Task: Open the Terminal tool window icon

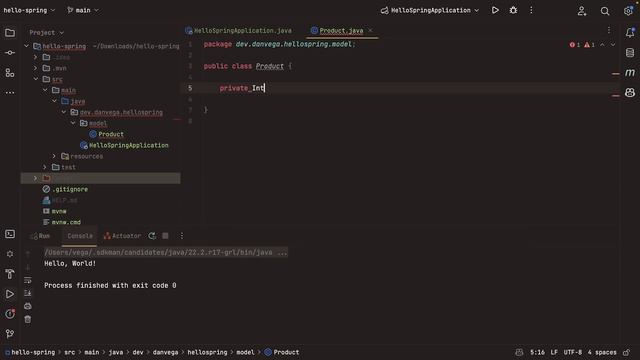Action: 10,234
